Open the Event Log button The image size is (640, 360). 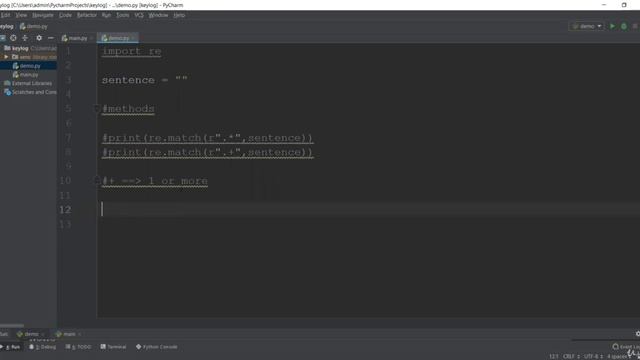tap(625, 347)
